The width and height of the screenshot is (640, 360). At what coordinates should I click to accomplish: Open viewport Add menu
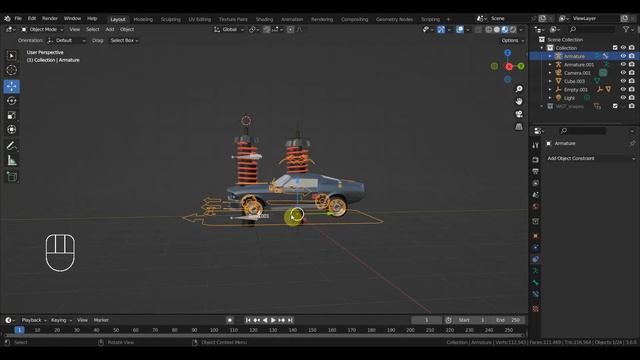click(x=110, y=29)
